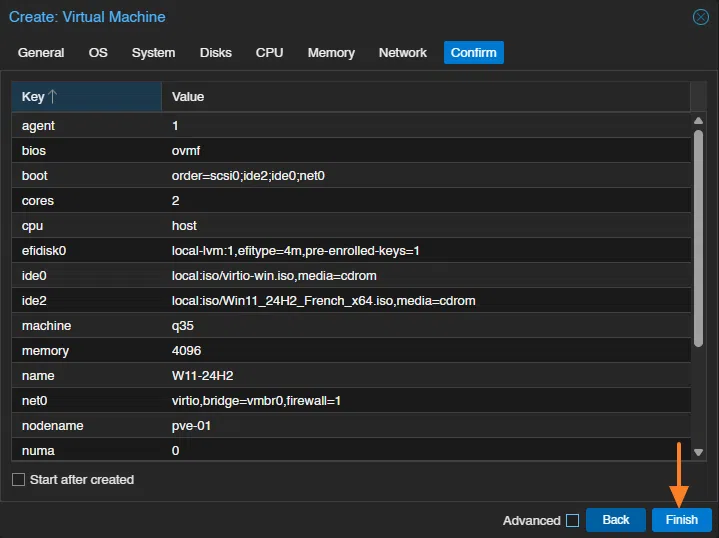Open the Disks tab
Image resolution: width=719 pixels, height=538 pixels.
[x=215, y=53]
